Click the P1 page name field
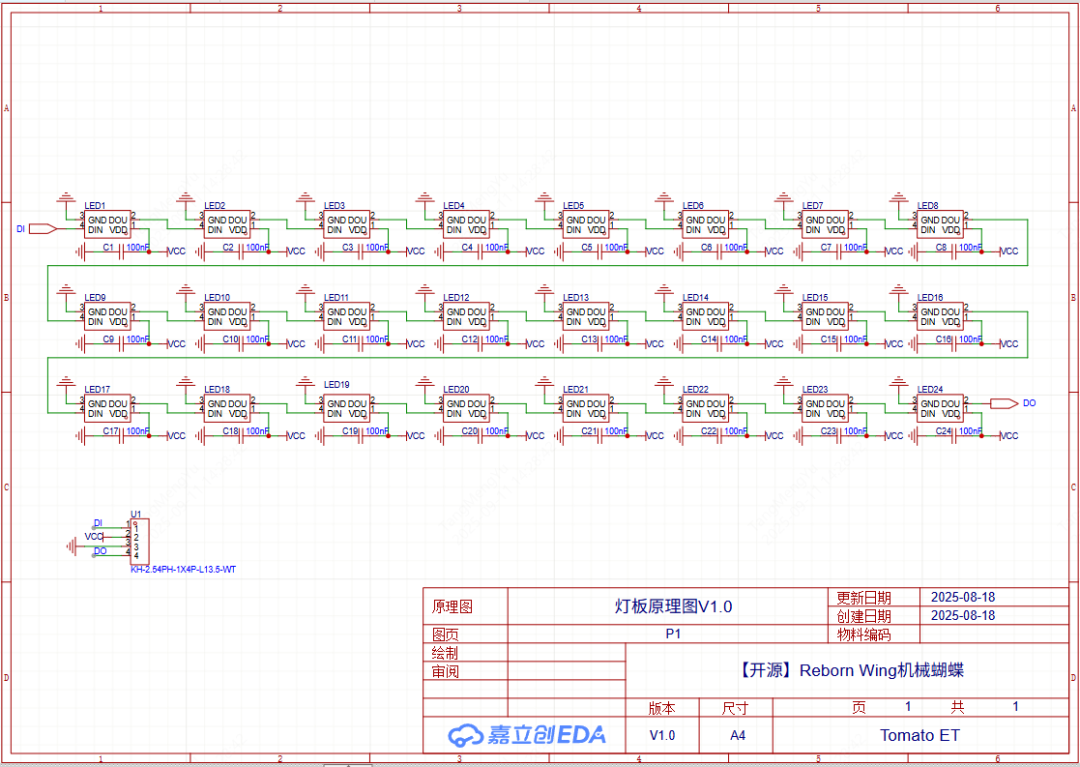This screenshot has width=1080, height=767. click(x=672, y=634)
